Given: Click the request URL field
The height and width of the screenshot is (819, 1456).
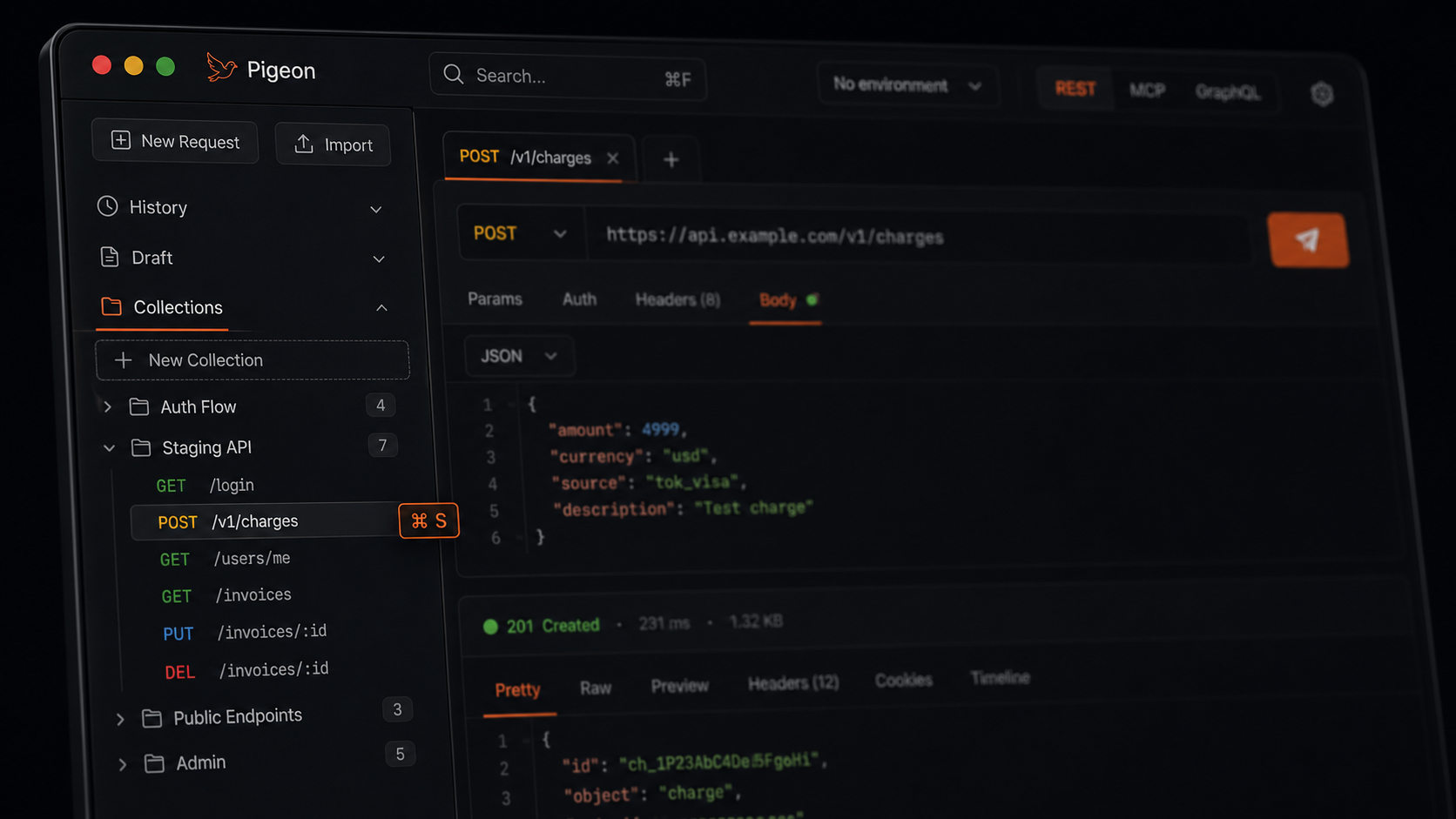Looking at the screenshot, I should click(919, 237).
